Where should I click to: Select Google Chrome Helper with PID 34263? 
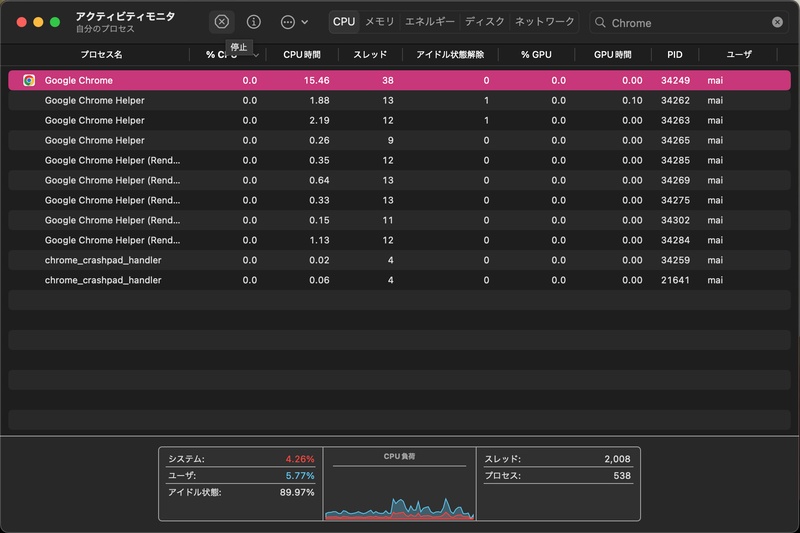click(x=399, y=120)
